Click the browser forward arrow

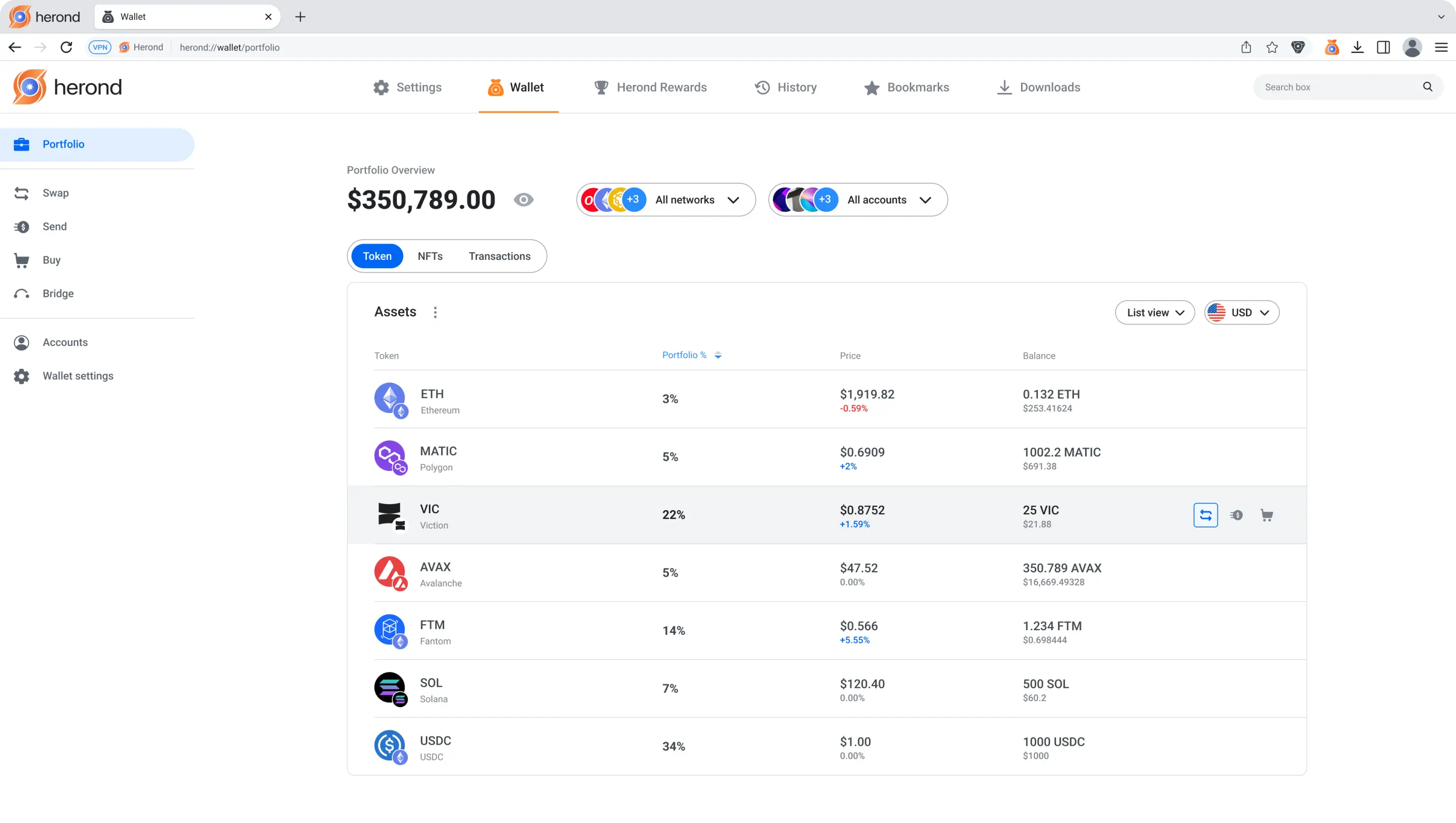(x=41, y=47)
